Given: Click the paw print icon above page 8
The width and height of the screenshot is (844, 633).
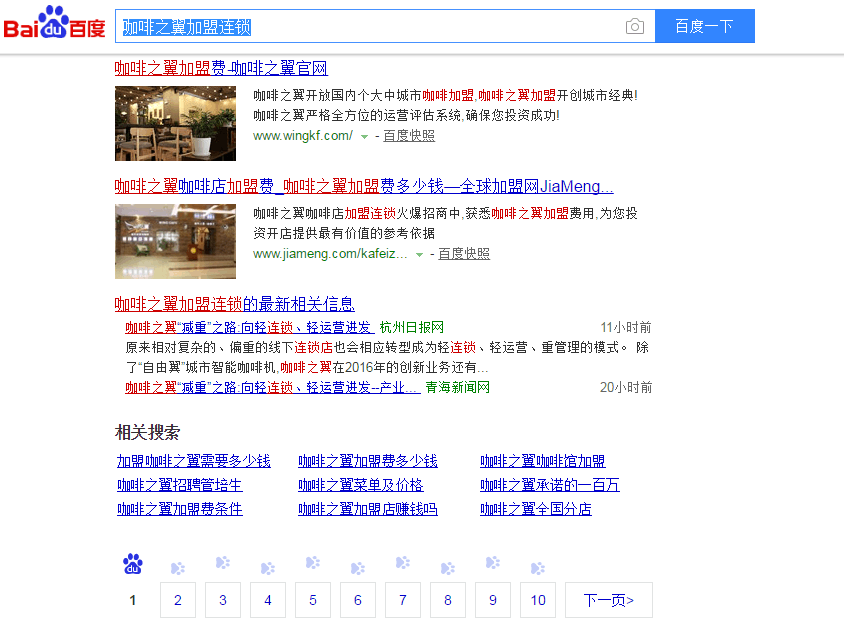Looking at the screenshot, I should coord(448,568).
